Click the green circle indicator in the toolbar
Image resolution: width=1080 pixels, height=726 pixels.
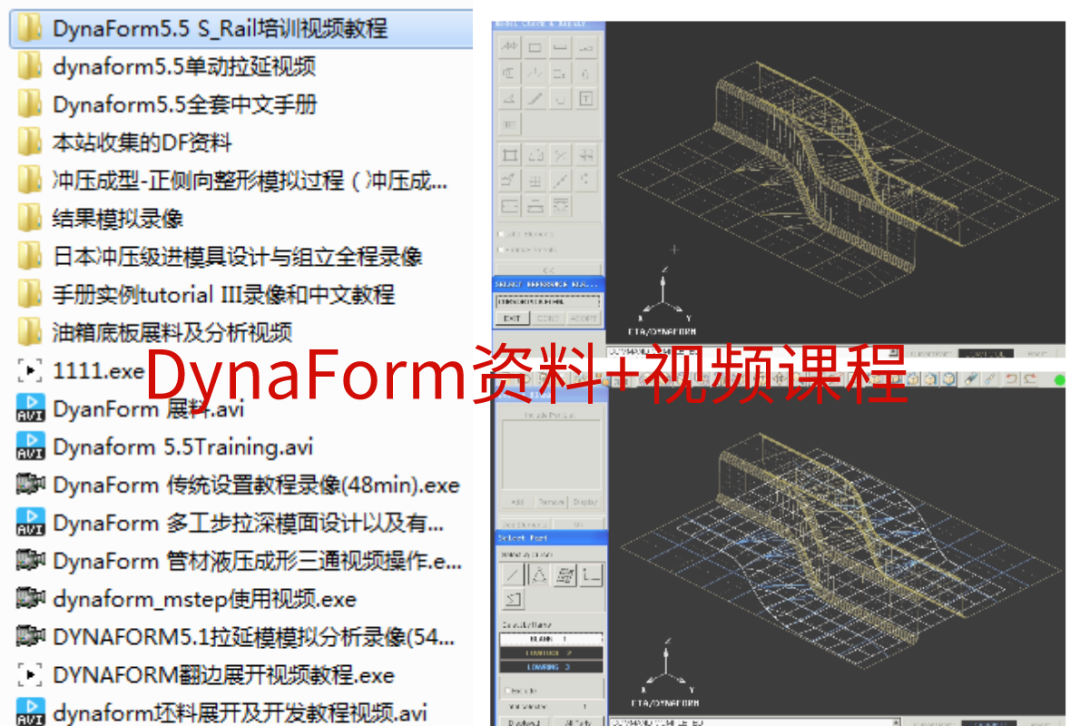coord(1059,380)
